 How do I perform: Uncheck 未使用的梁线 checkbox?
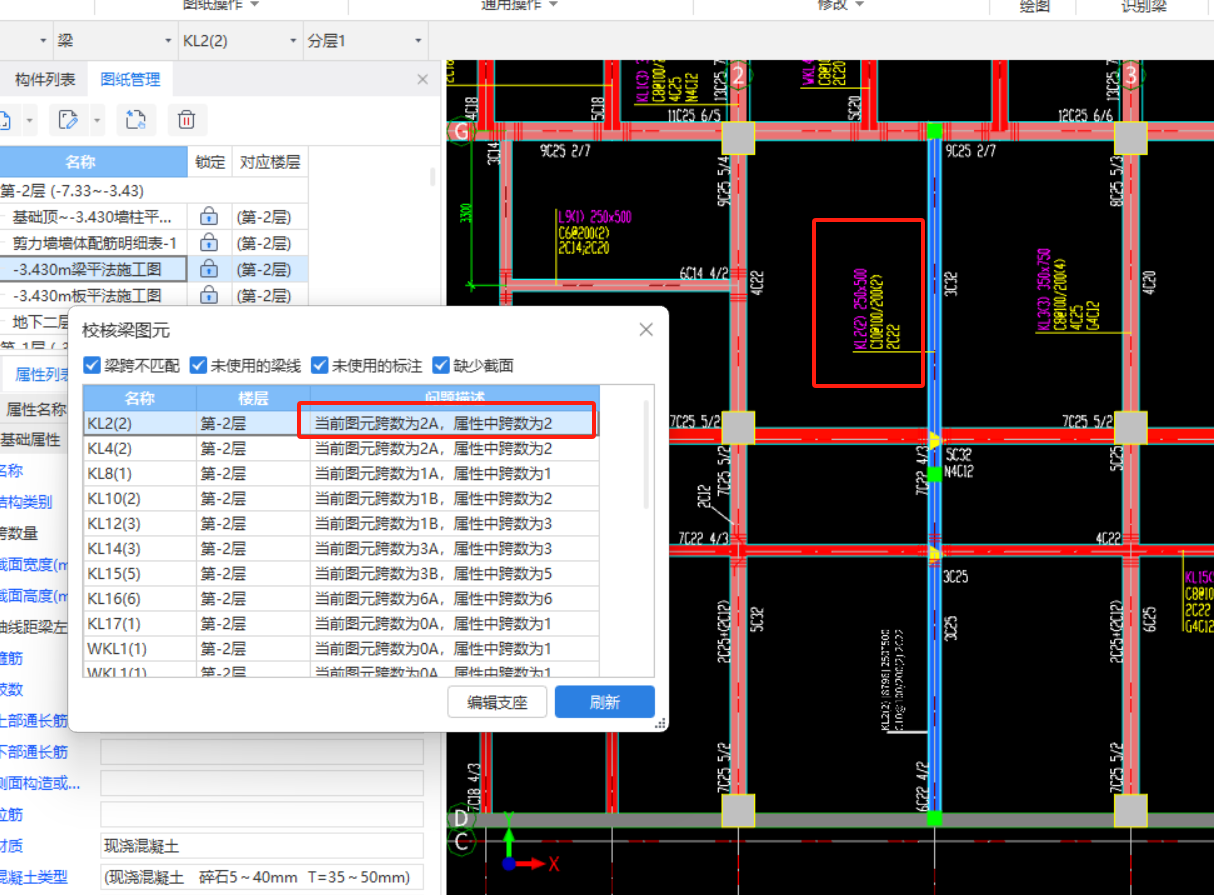point(198,365)
